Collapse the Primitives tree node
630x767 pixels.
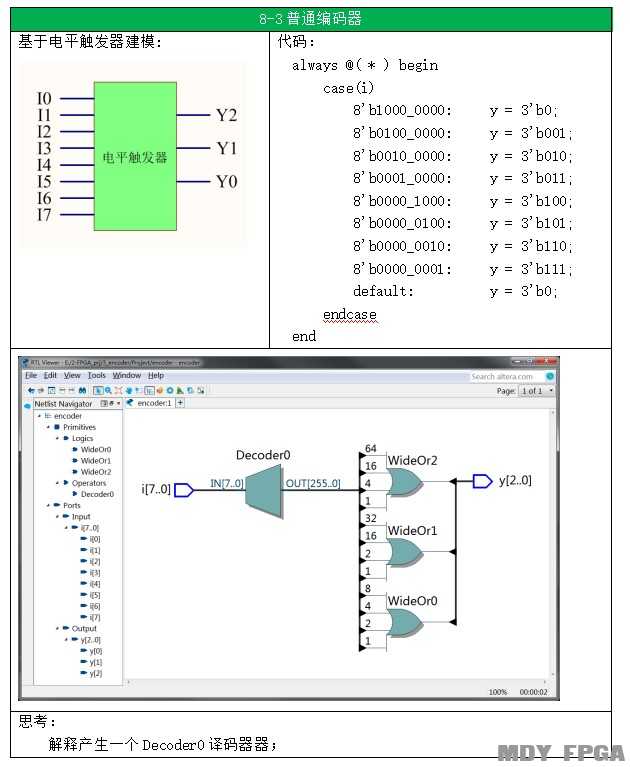pyautogui.click(x=48, y=427)
